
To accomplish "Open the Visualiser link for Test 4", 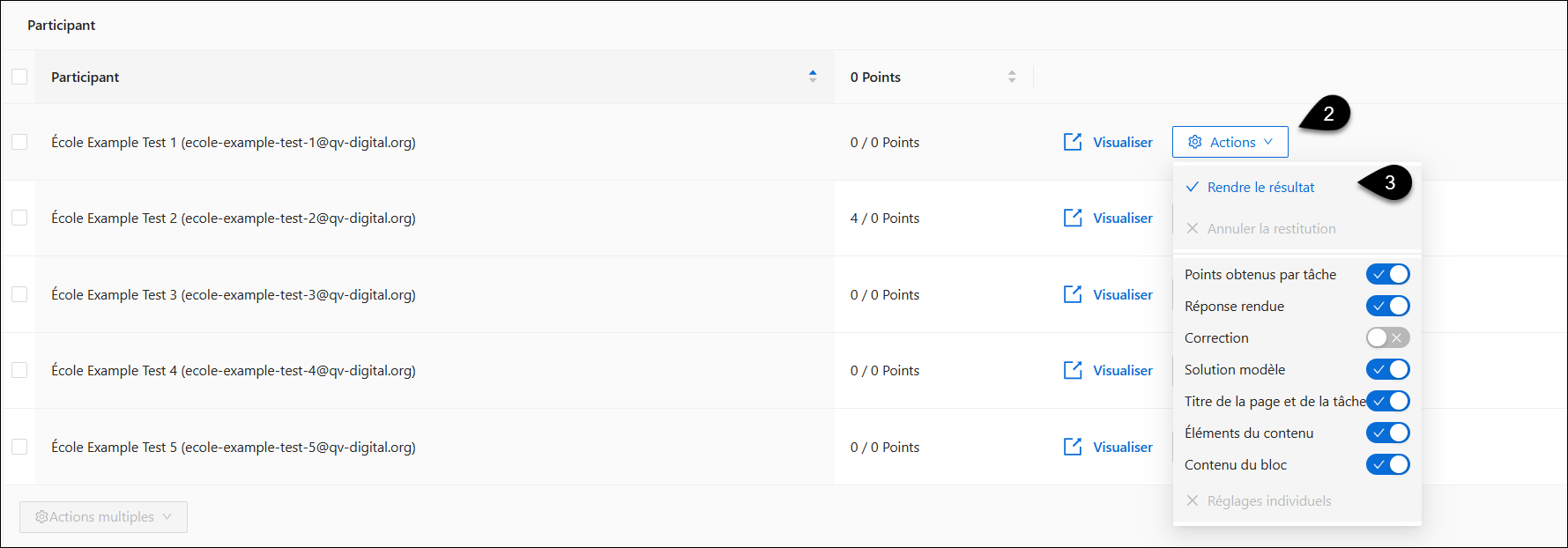I will [x=1122, y=370].
